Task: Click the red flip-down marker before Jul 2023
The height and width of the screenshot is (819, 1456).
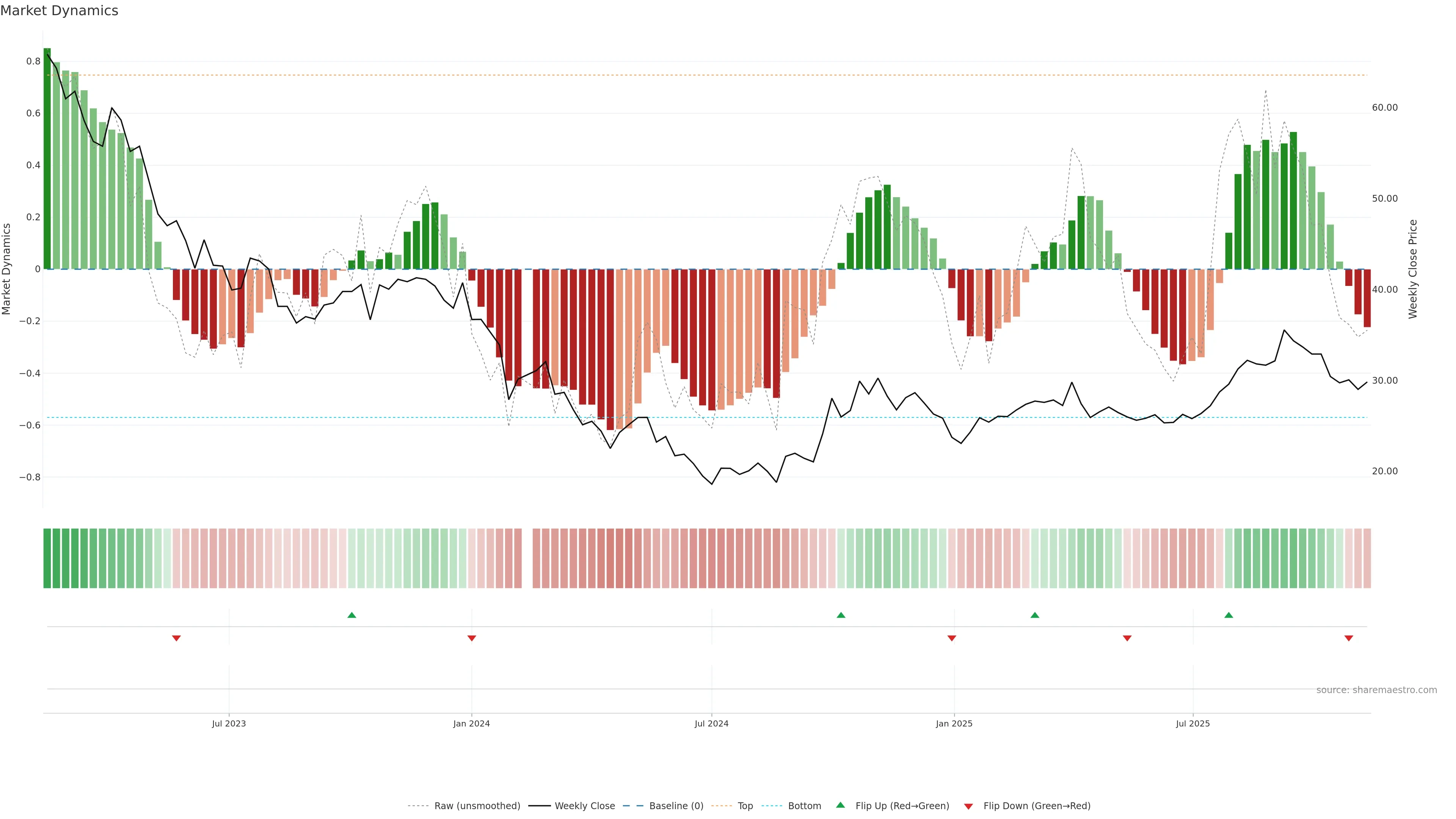Action: (176, 638)
